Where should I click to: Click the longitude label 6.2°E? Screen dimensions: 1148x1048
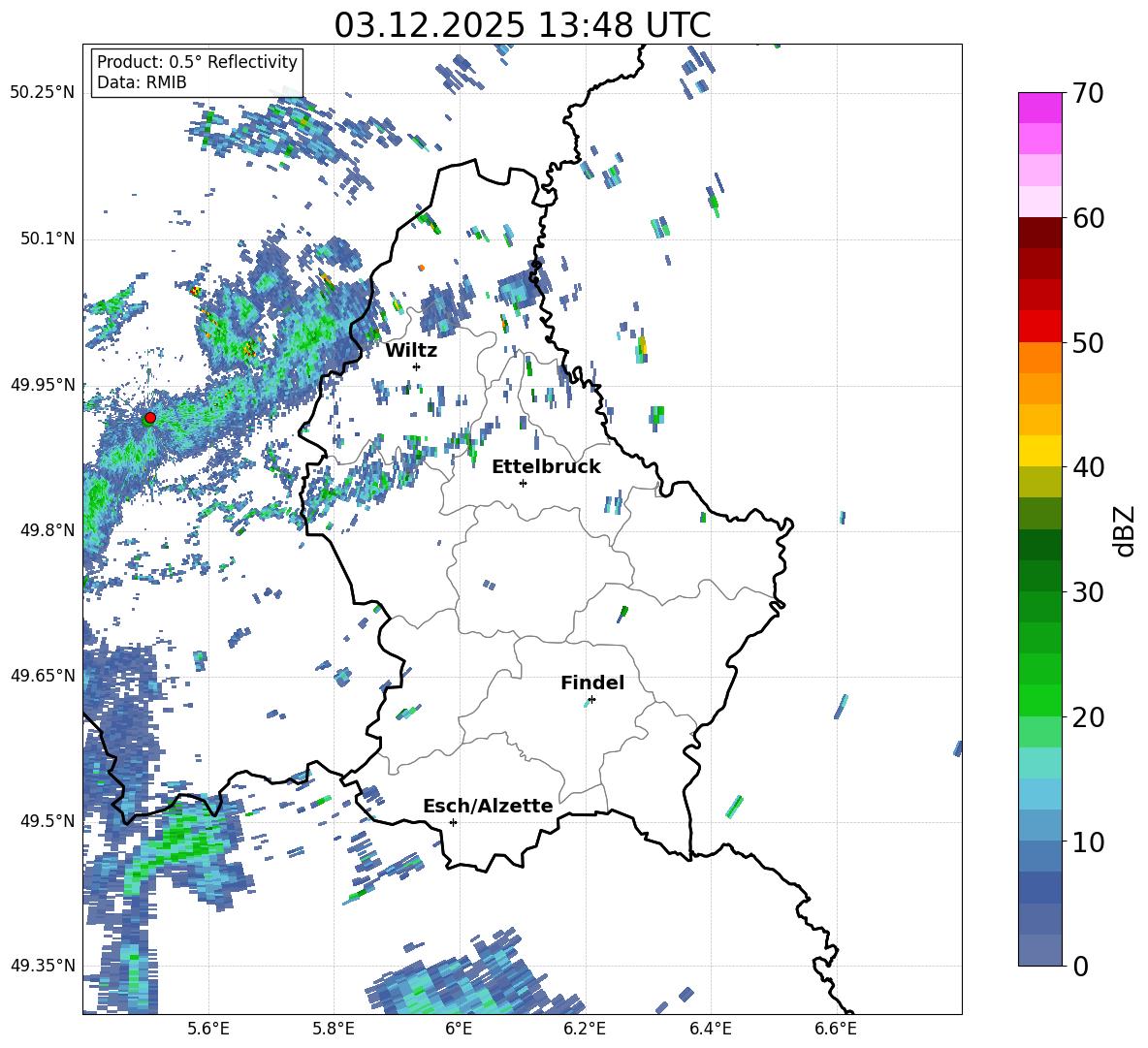click(585, 1029)
